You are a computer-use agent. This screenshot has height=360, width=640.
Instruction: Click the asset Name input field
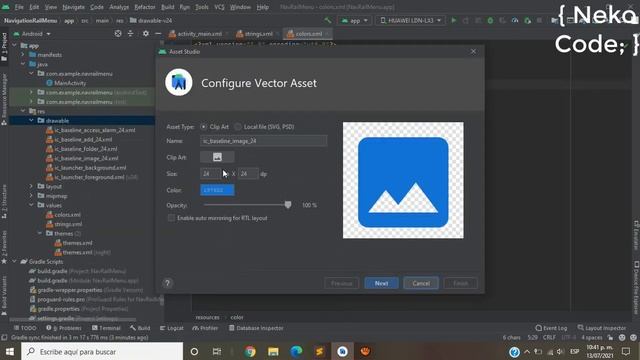click(x=264, y=141)
